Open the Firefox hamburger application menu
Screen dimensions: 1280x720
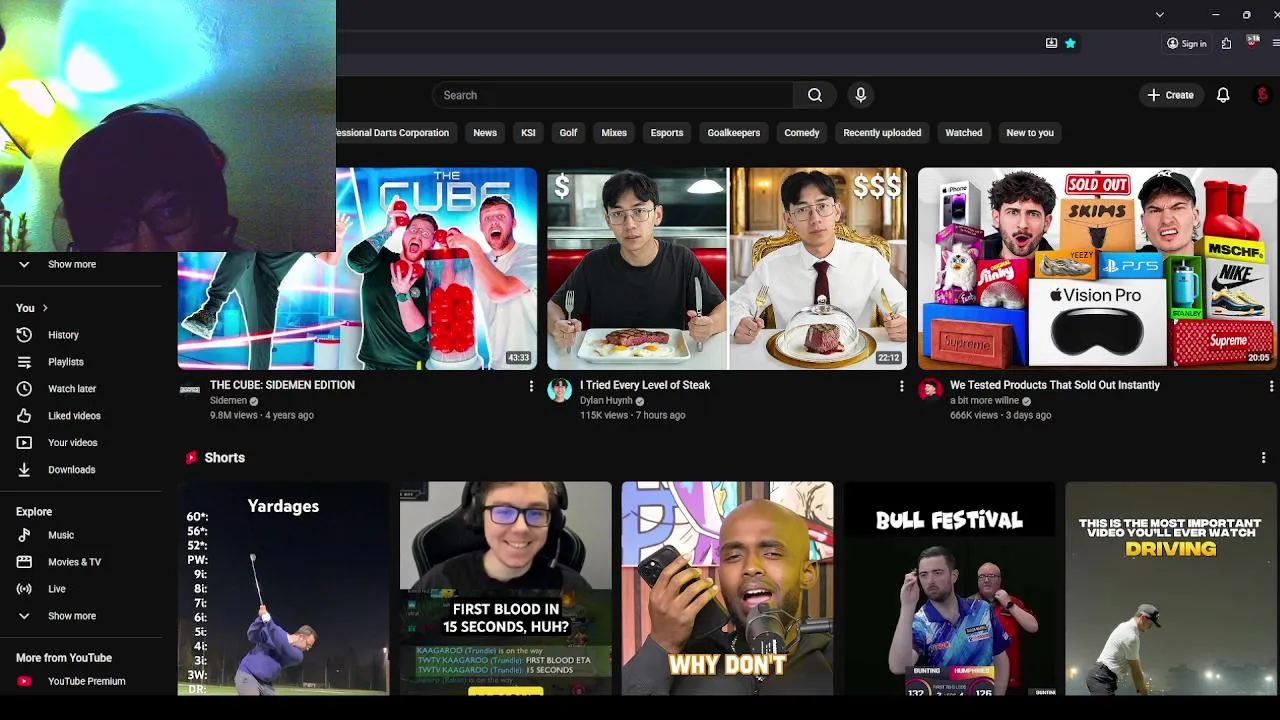[1276, 43]
